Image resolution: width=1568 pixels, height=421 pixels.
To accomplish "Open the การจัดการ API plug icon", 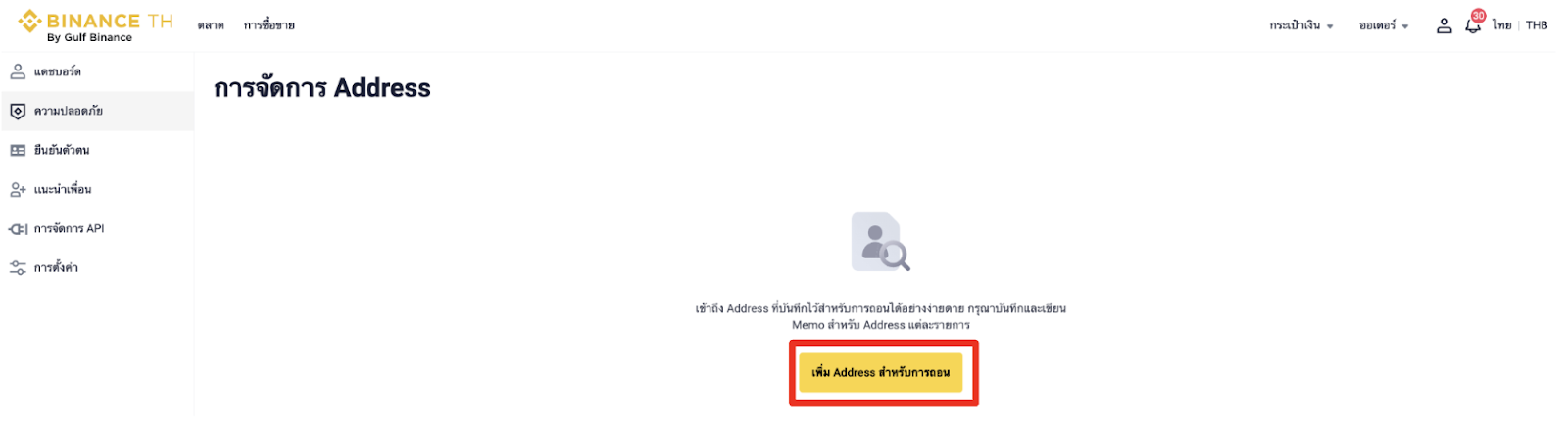I will 18,228.
